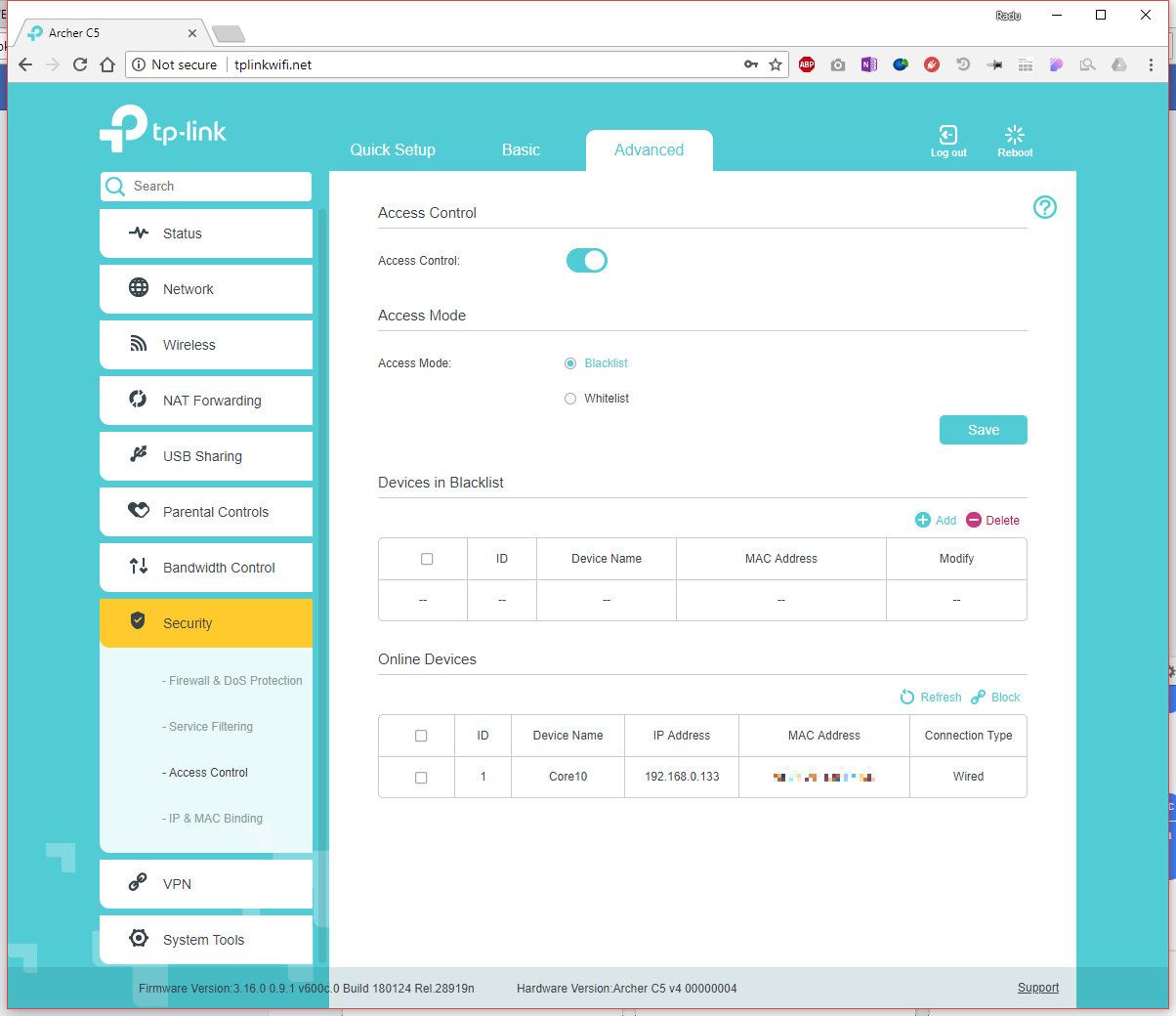
Task: Expand the VPN sidebar section
Action: (x=206, y=884)
